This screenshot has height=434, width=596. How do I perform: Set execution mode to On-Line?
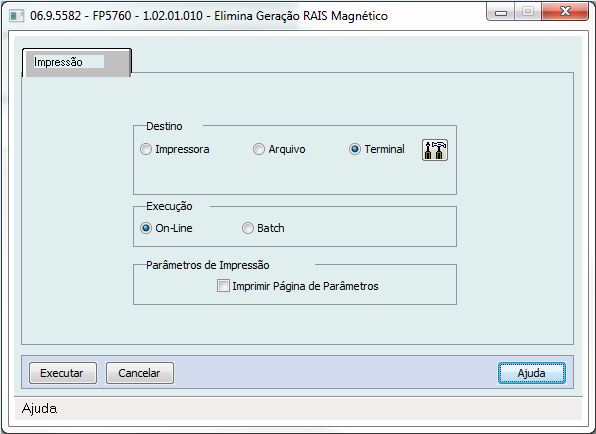[146, 228]
